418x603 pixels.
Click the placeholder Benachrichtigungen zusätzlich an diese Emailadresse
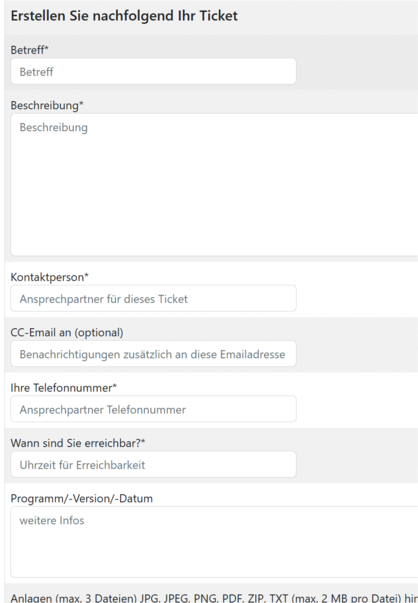pyautogui.click(x=152, y=355)
